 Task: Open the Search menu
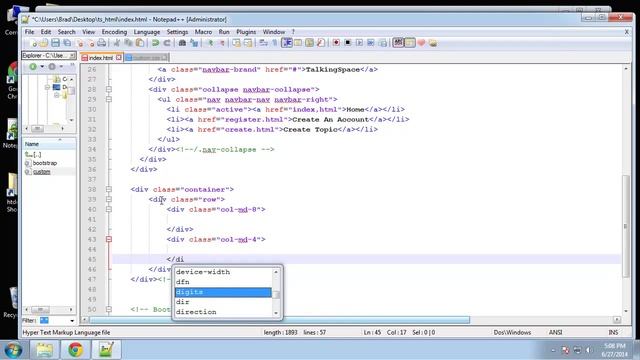pos(67,32)
